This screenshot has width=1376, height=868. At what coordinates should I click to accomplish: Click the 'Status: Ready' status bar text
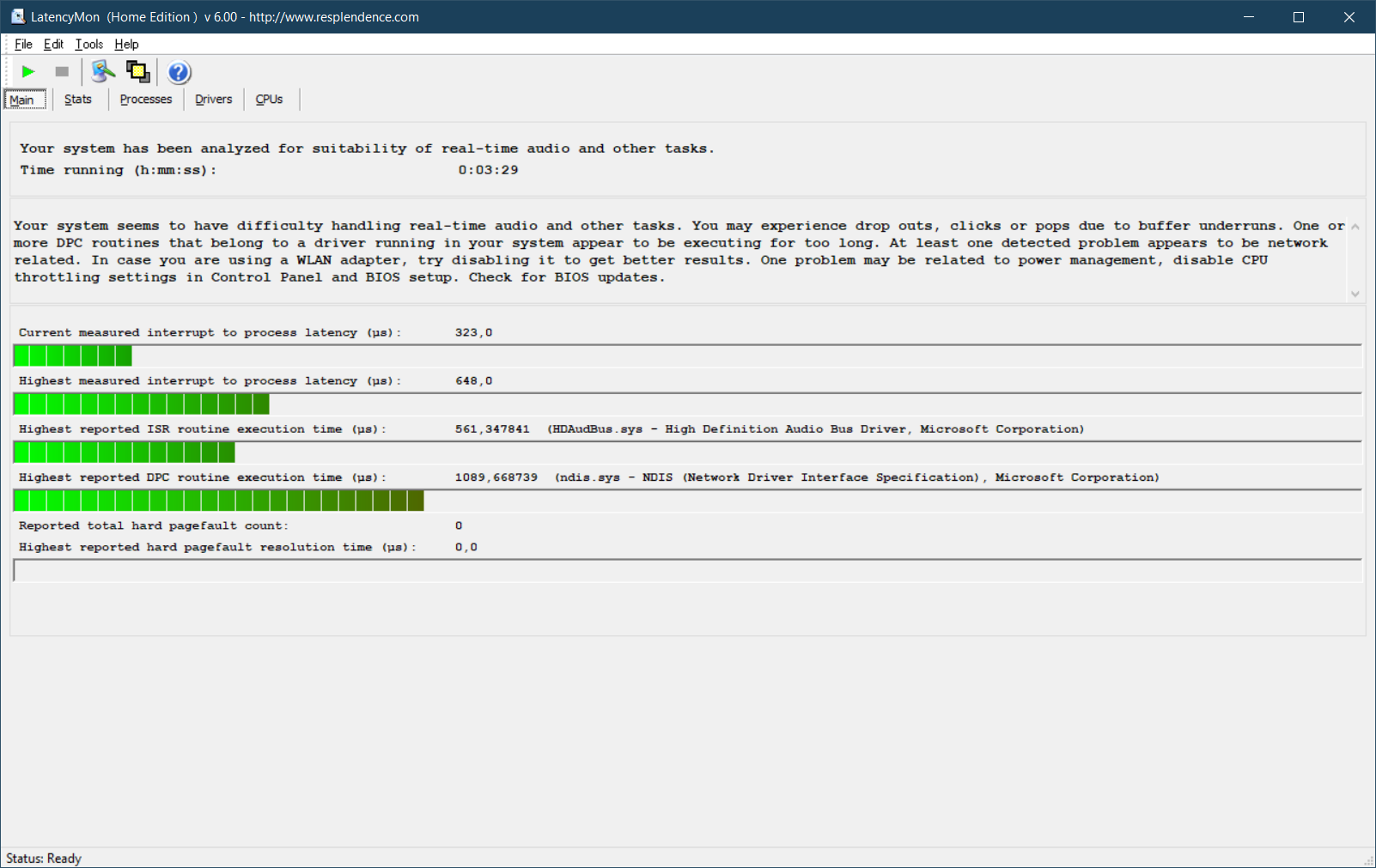coord(44,859)
